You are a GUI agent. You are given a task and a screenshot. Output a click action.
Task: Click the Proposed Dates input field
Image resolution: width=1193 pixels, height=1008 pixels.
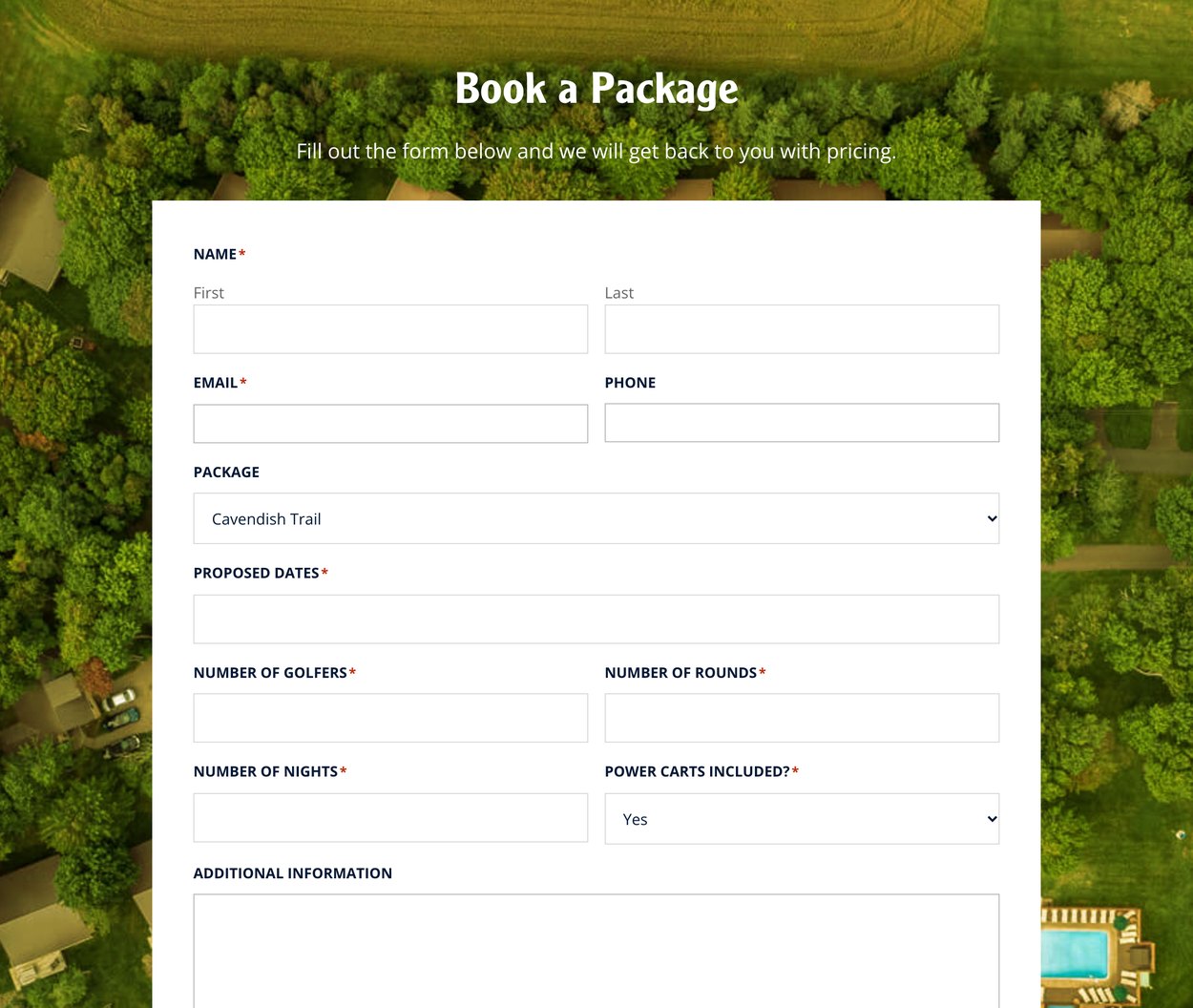[x=596, y=619]
